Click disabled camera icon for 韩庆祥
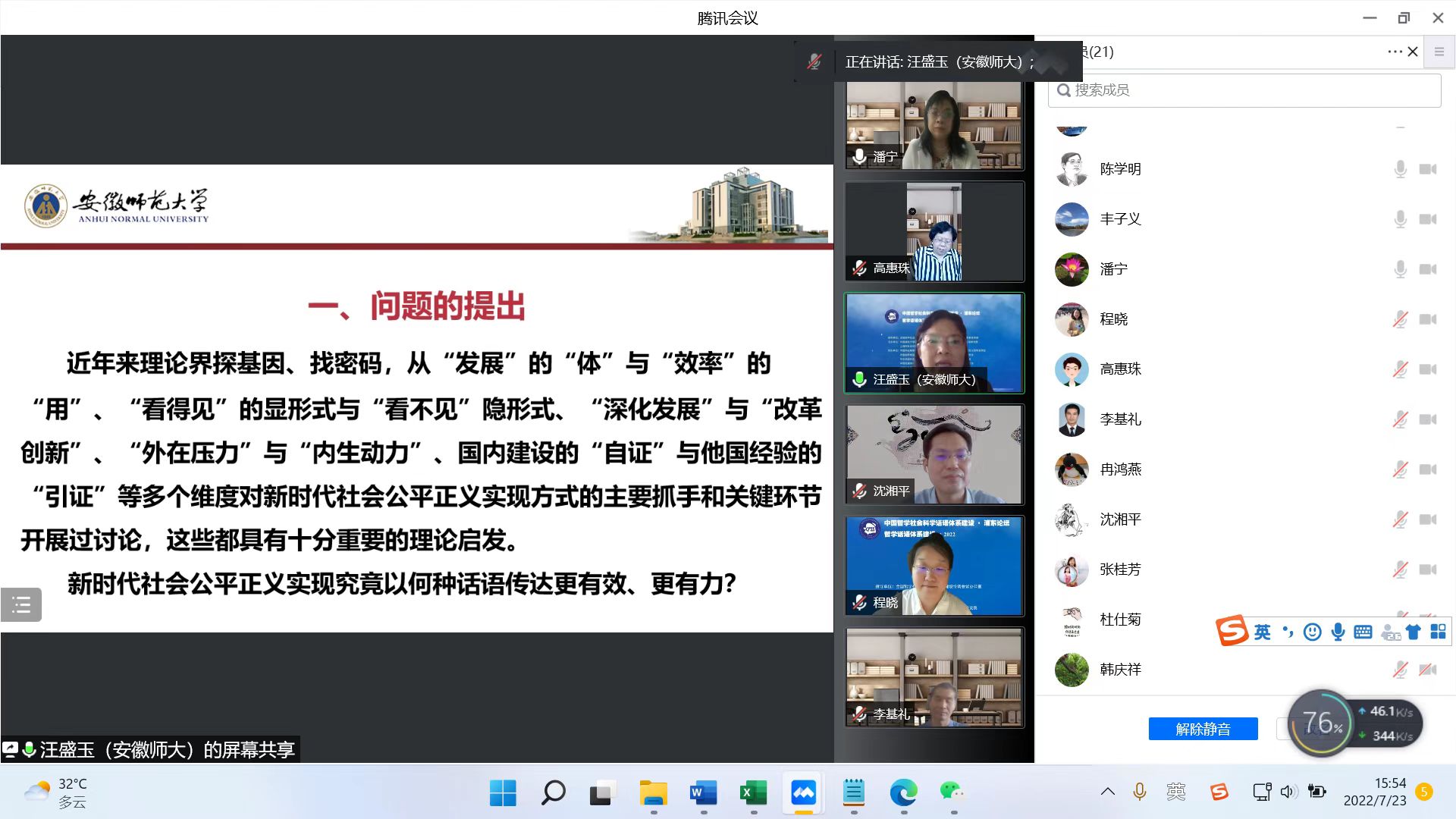 (1428, 669)
